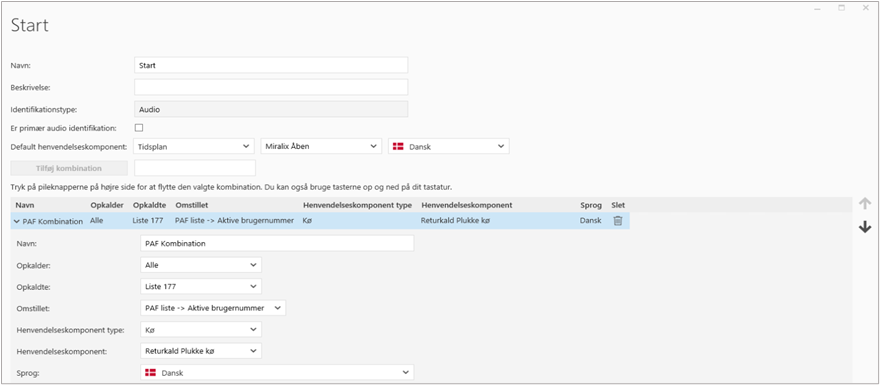The image size is (880, 385).
Task: Move selected combination up with arrow
Action: [x=865, y=204]
